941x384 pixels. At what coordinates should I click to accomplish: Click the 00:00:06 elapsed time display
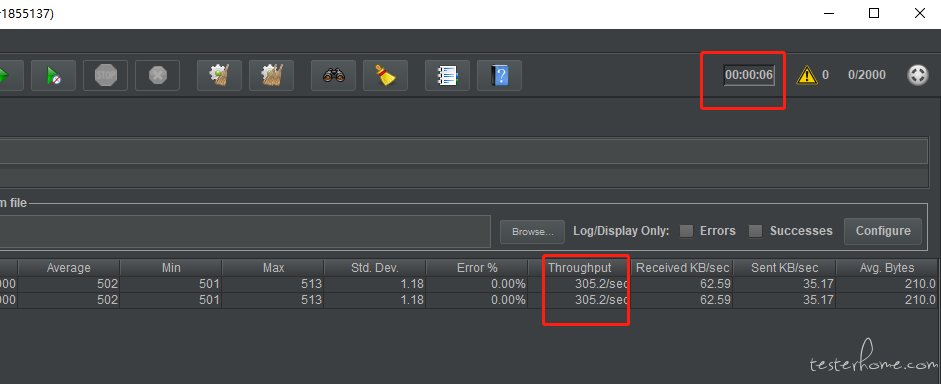point(748,75)
